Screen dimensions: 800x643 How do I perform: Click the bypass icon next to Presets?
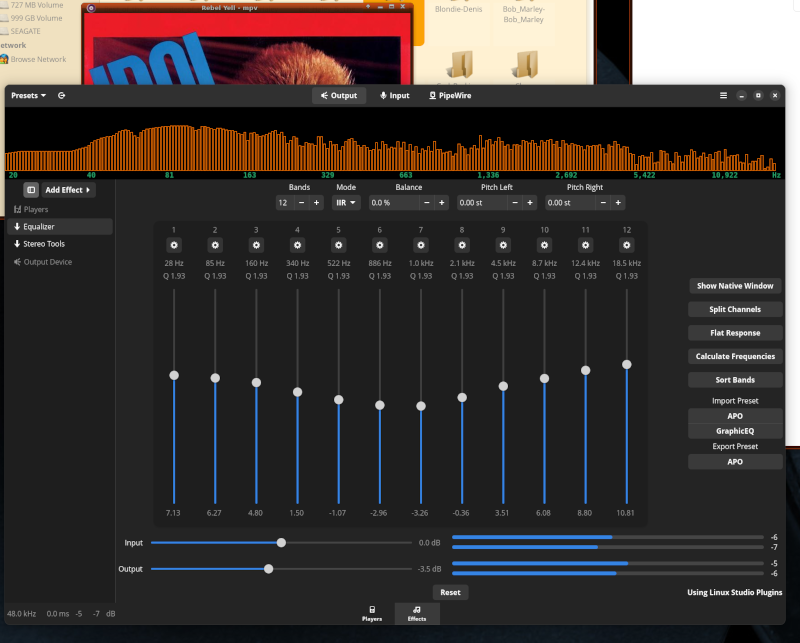(x=62, y=96)
